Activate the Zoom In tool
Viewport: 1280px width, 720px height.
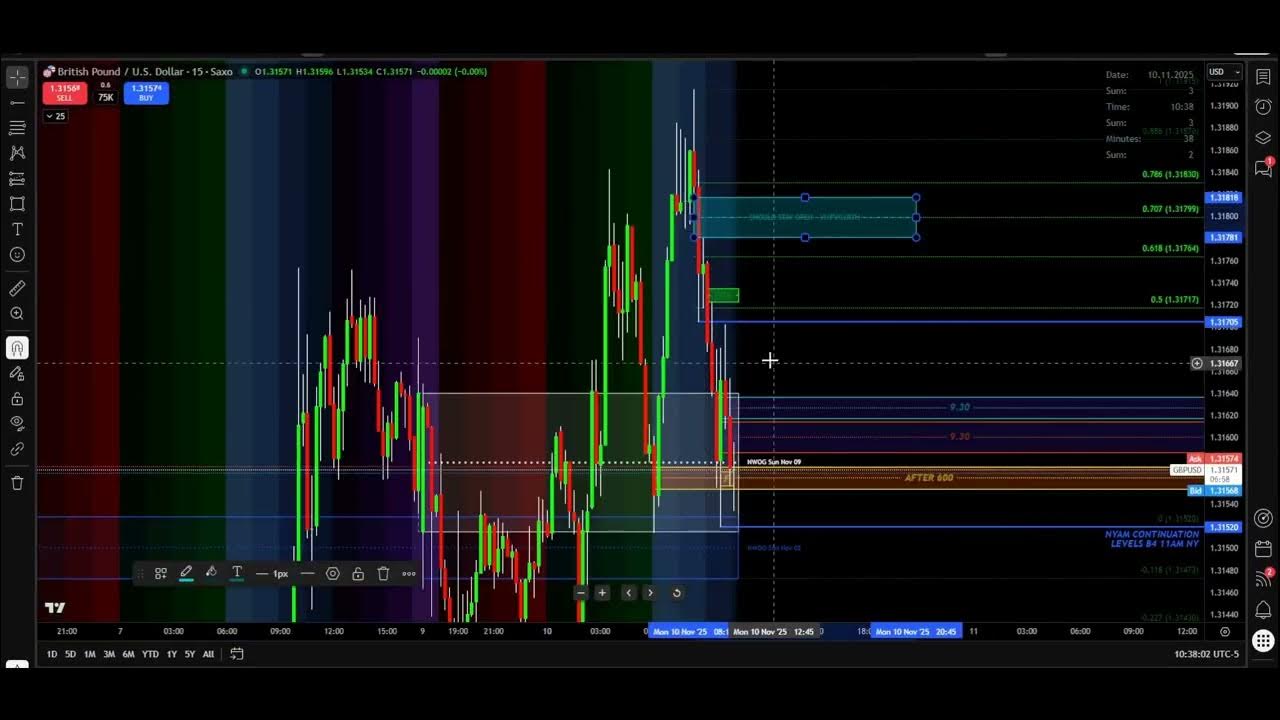[x=17, y=314]
